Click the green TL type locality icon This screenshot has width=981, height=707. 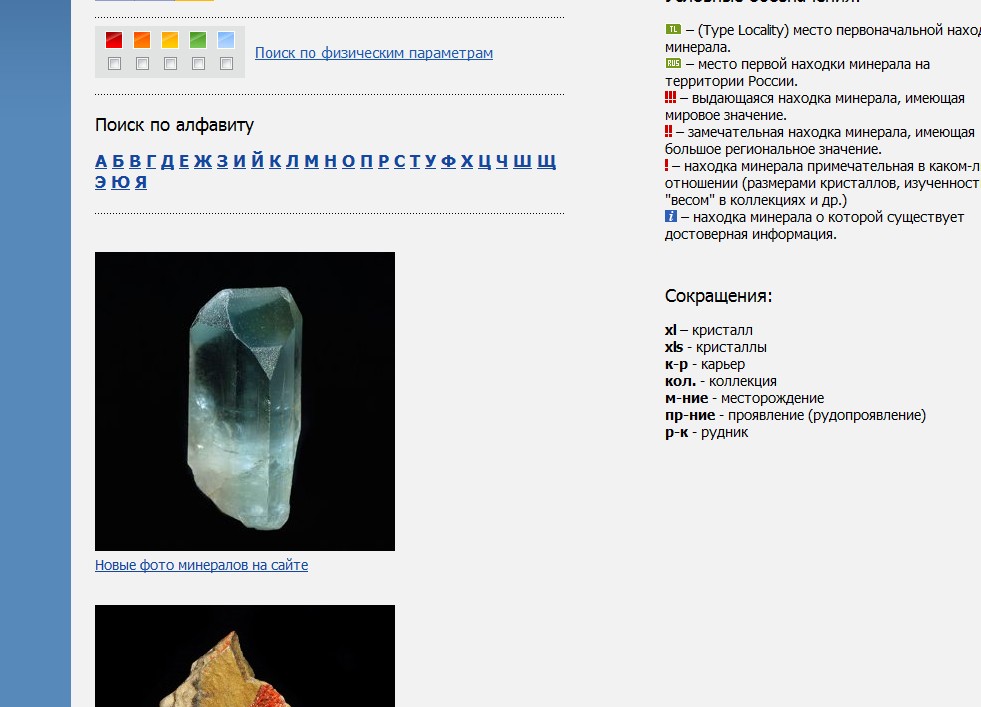pos(673,29)
